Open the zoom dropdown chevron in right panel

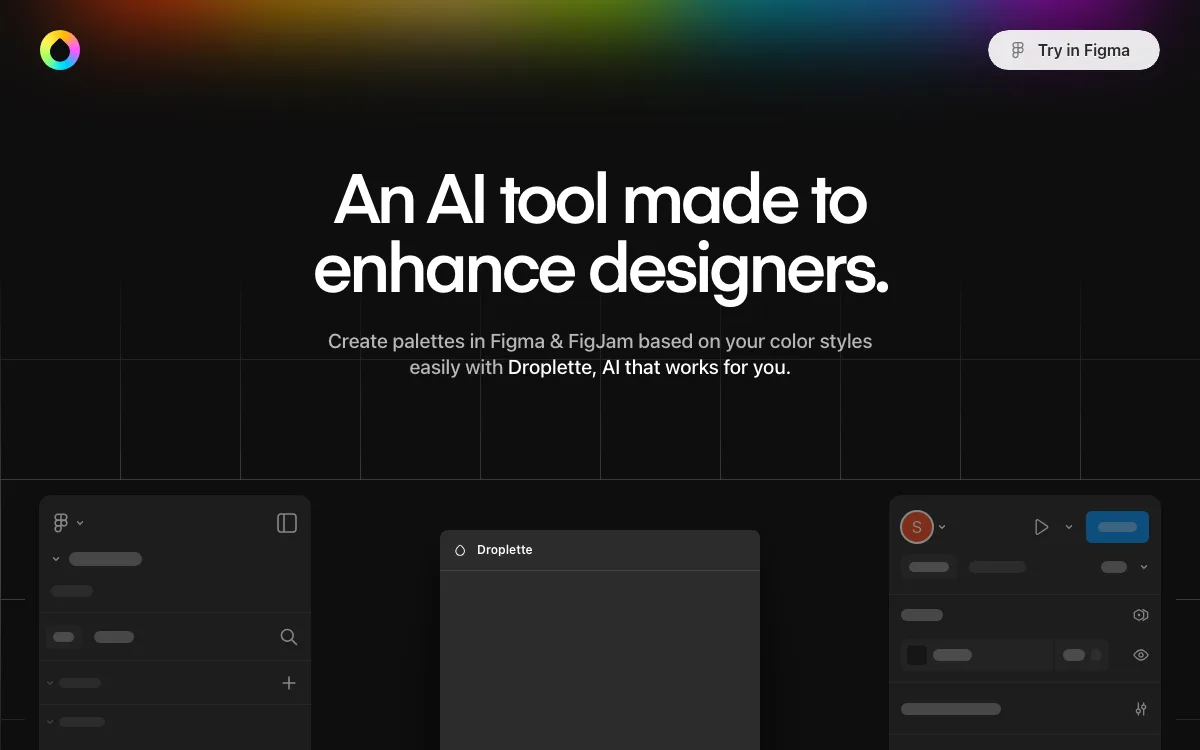1144,567
